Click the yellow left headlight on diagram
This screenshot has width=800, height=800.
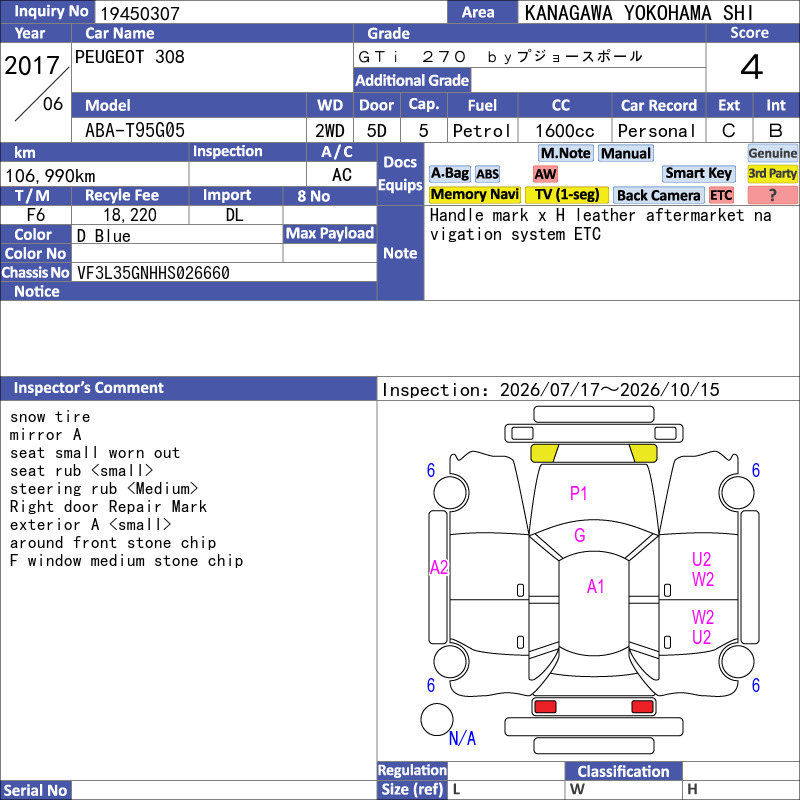click(544, 453)
